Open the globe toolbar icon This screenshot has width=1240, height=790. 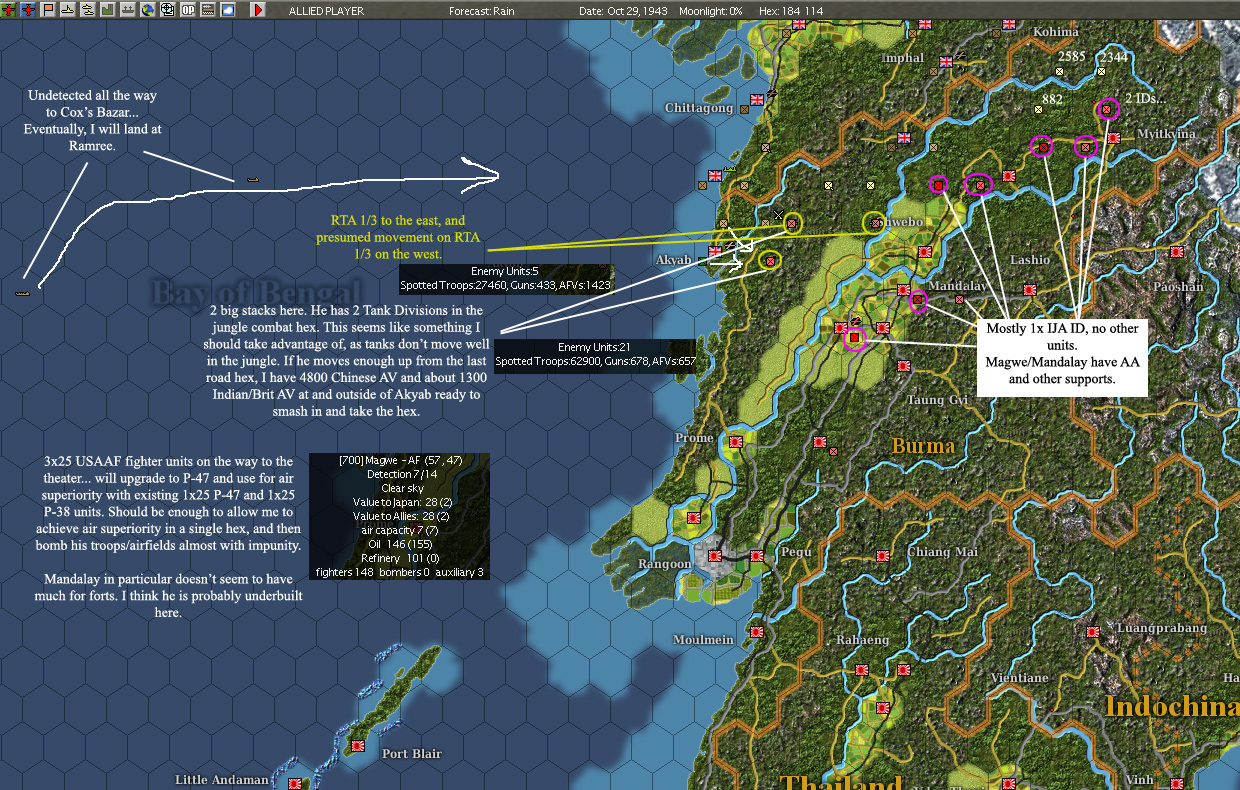148,10
